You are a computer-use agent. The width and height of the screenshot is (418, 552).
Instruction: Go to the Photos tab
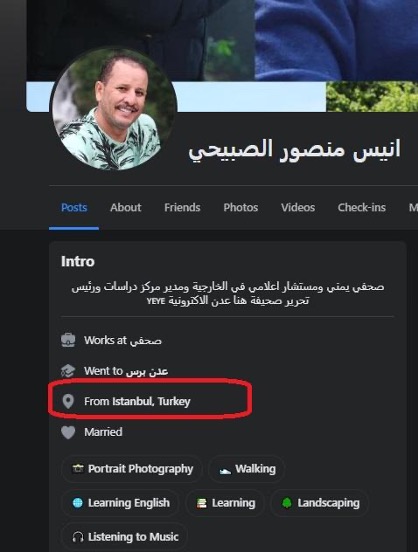[241, 207]
